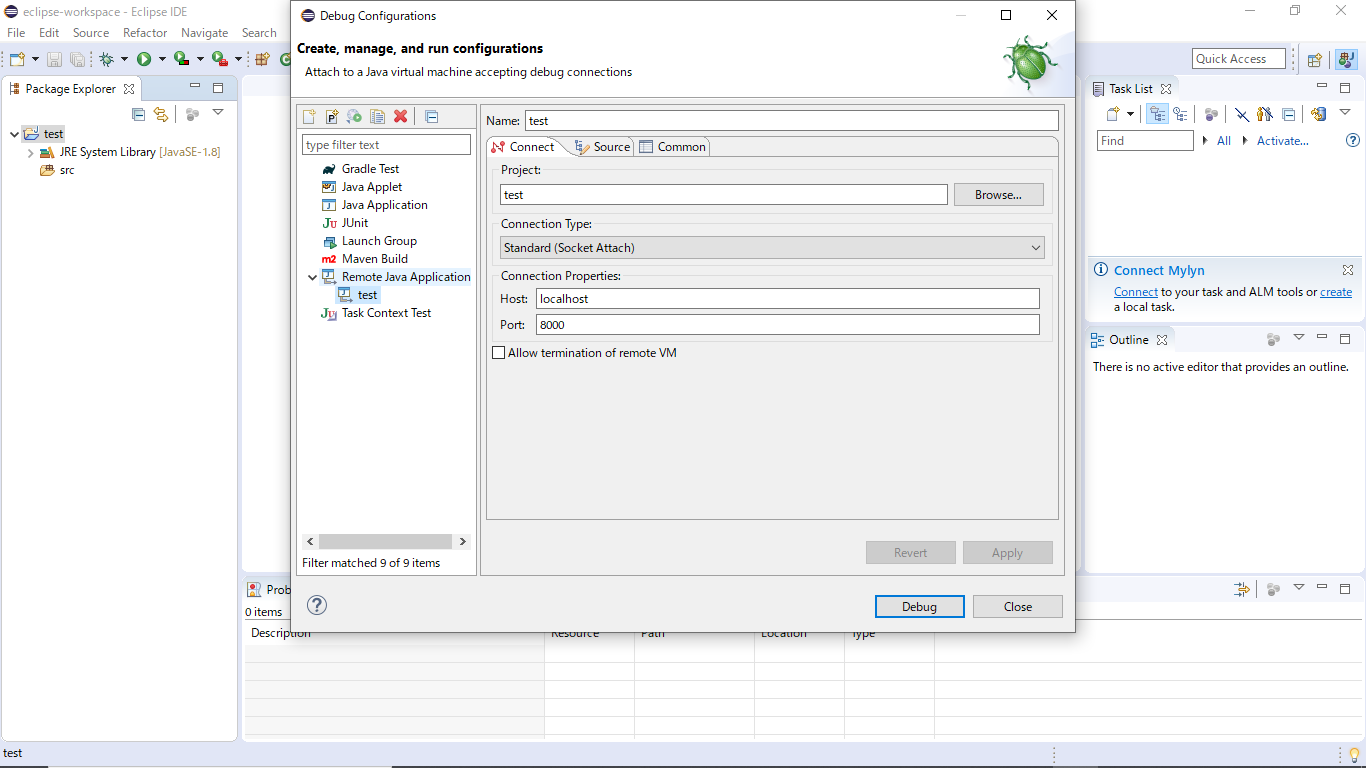Click the Connect link in Mylyn banner
Image resolution: width=1366 pixels, height=768 pixels.
(1136, 292)
